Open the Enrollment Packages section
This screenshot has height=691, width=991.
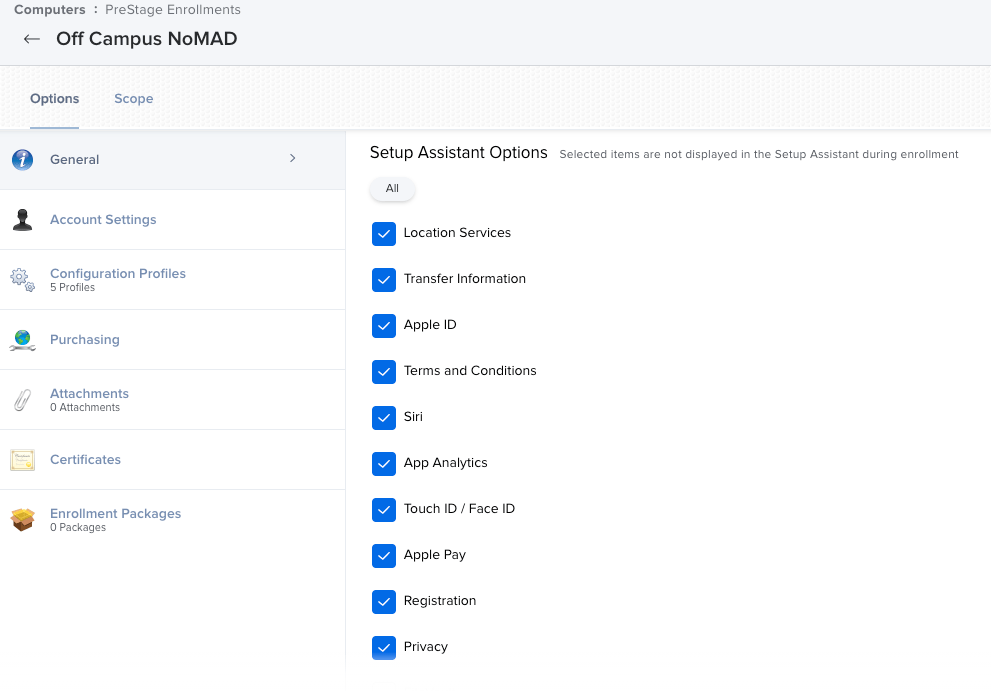pos(115,514)
